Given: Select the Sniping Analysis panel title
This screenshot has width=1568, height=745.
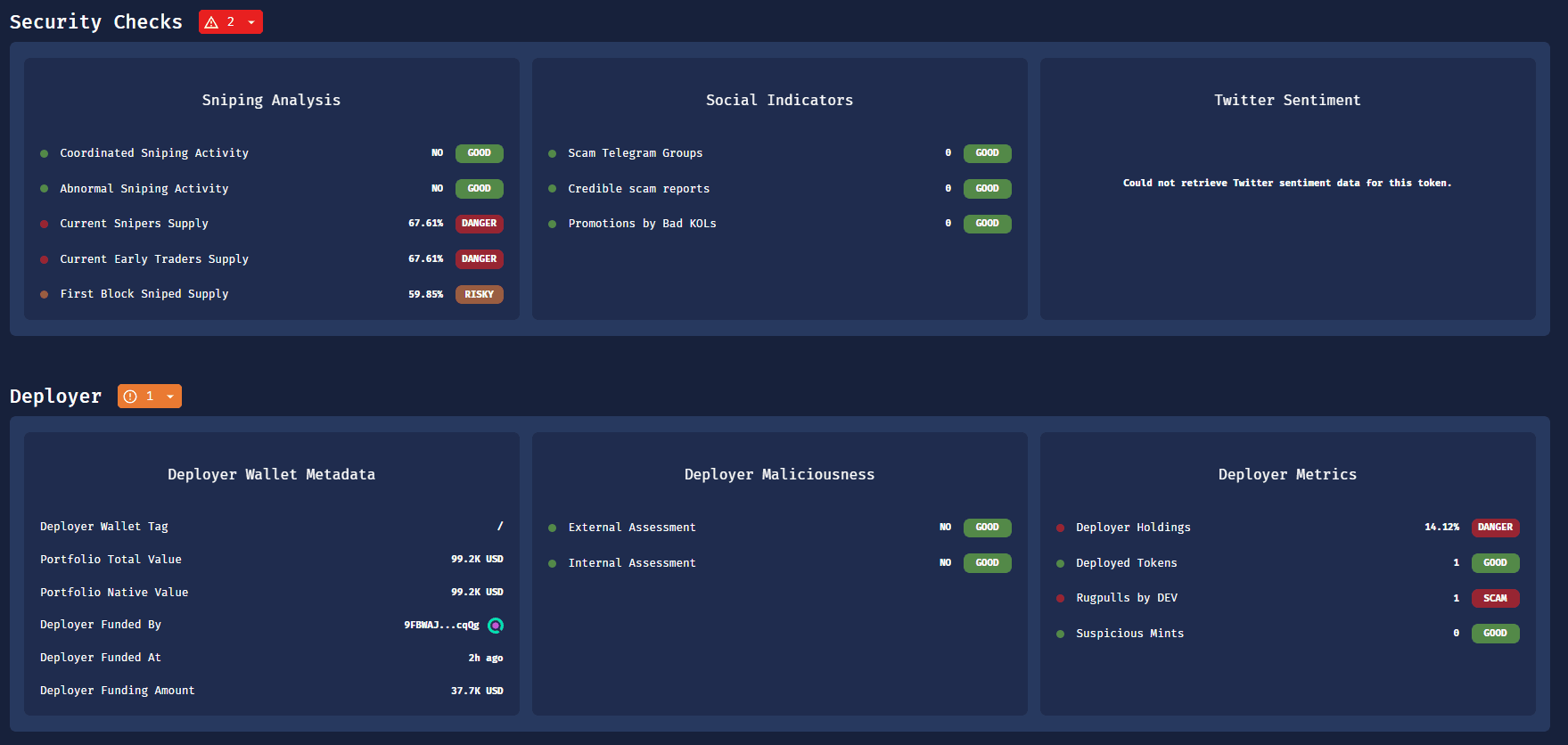Looking at the screenshot, I should [271, 100].
